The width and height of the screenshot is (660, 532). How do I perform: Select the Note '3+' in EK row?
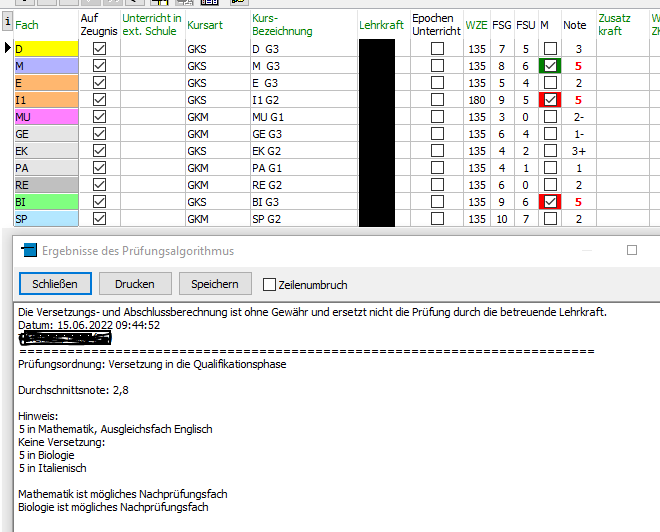click(578, 151)
